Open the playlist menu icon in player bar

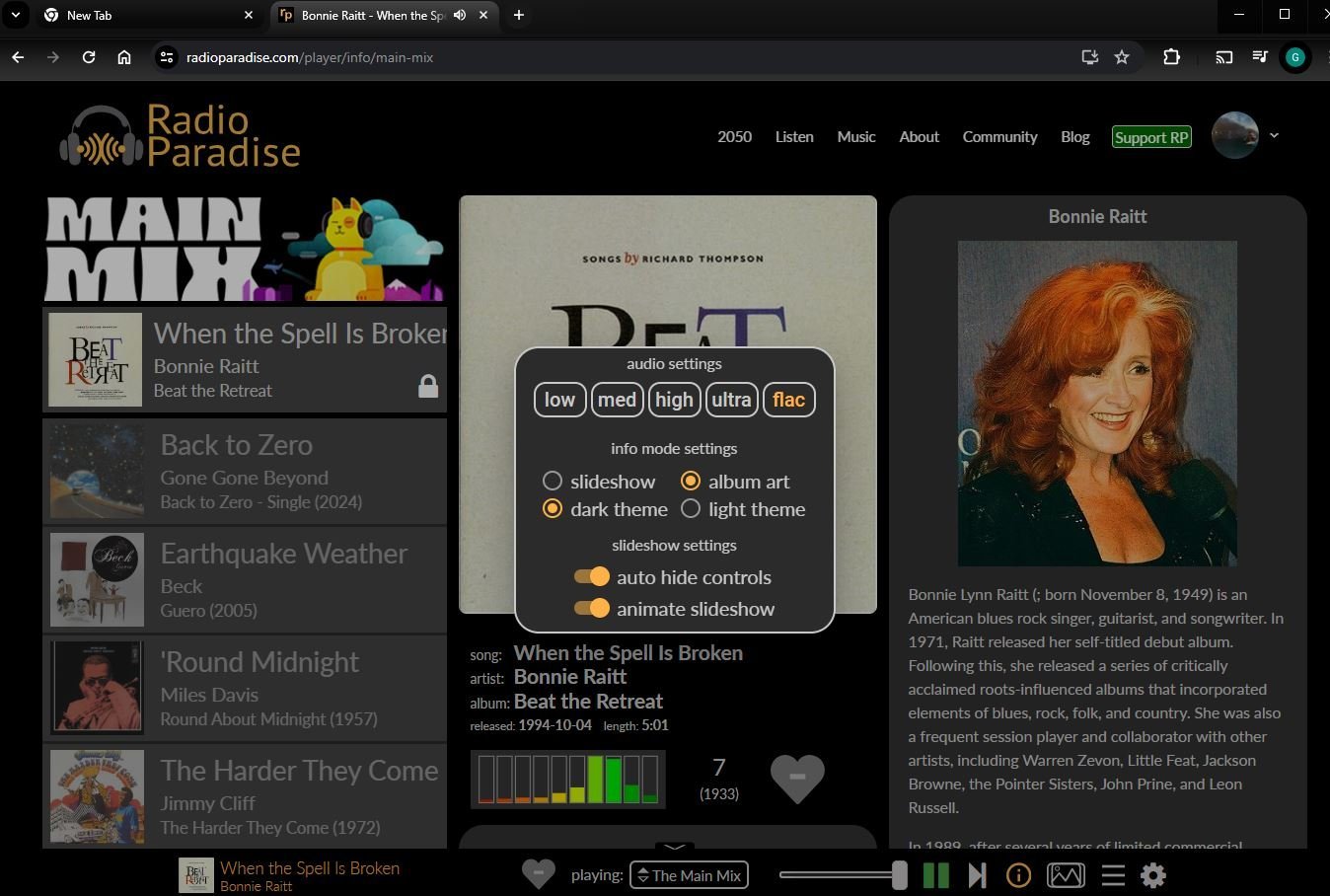1113,875
